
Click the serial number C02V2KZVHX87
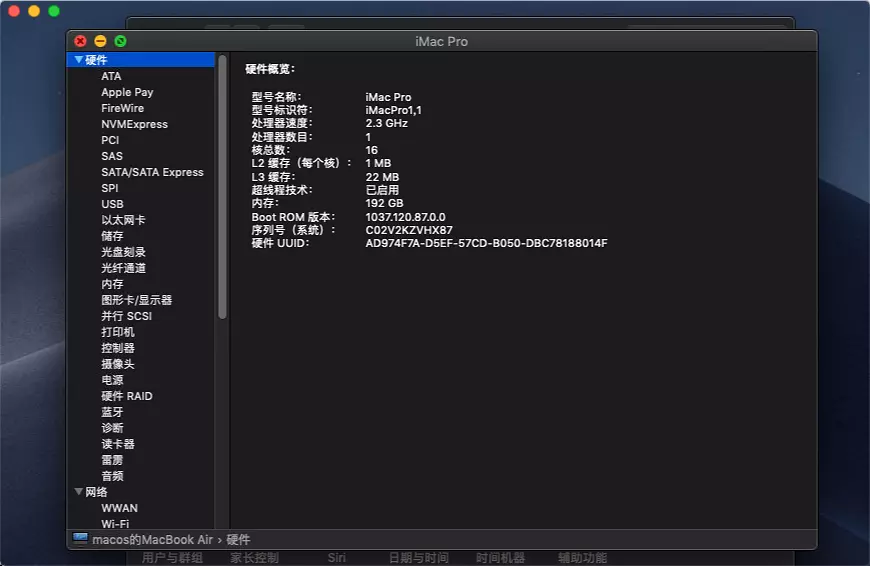click(x=409, y=230)
